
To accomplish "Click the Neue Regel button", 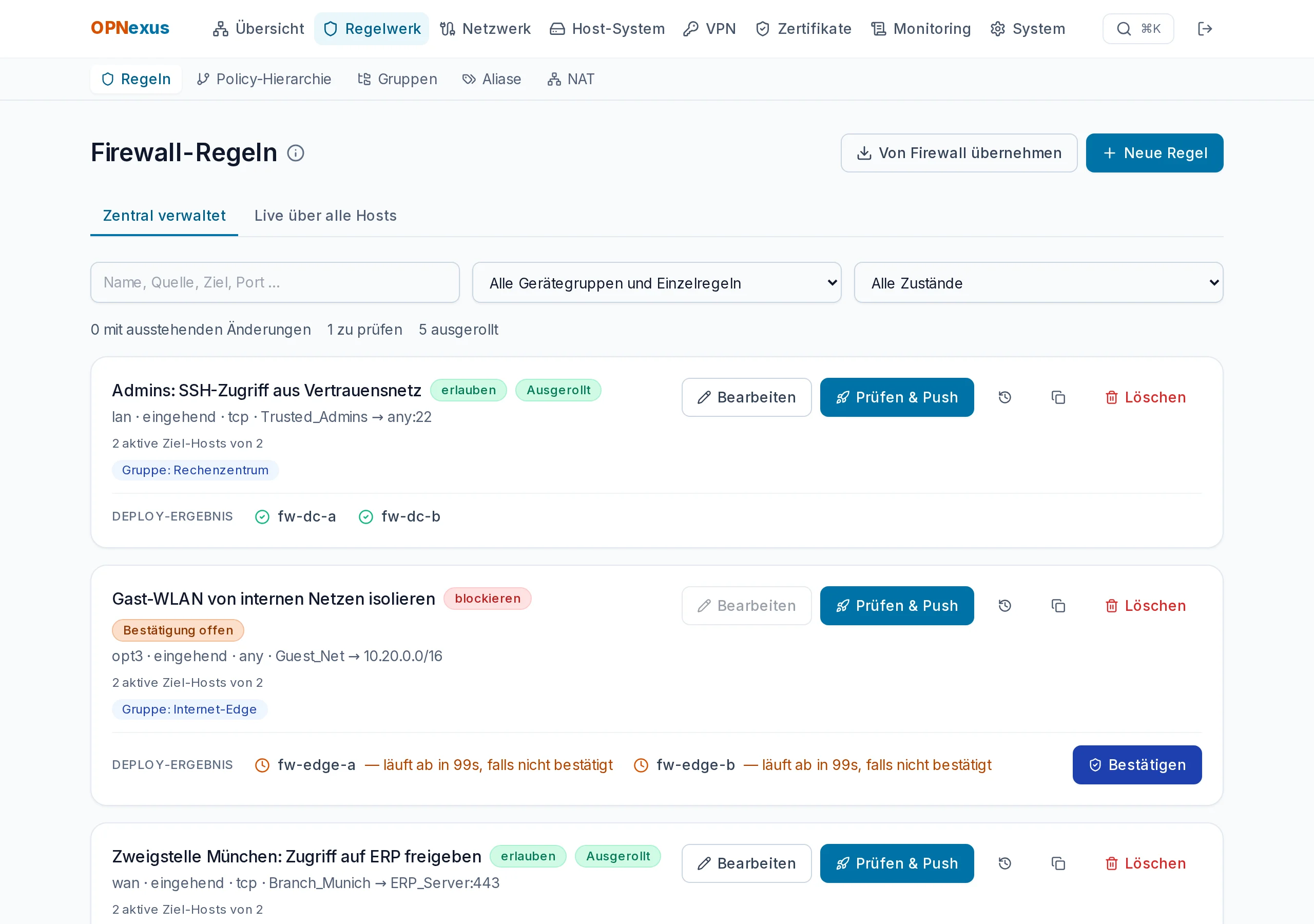I will [1154, 153].
